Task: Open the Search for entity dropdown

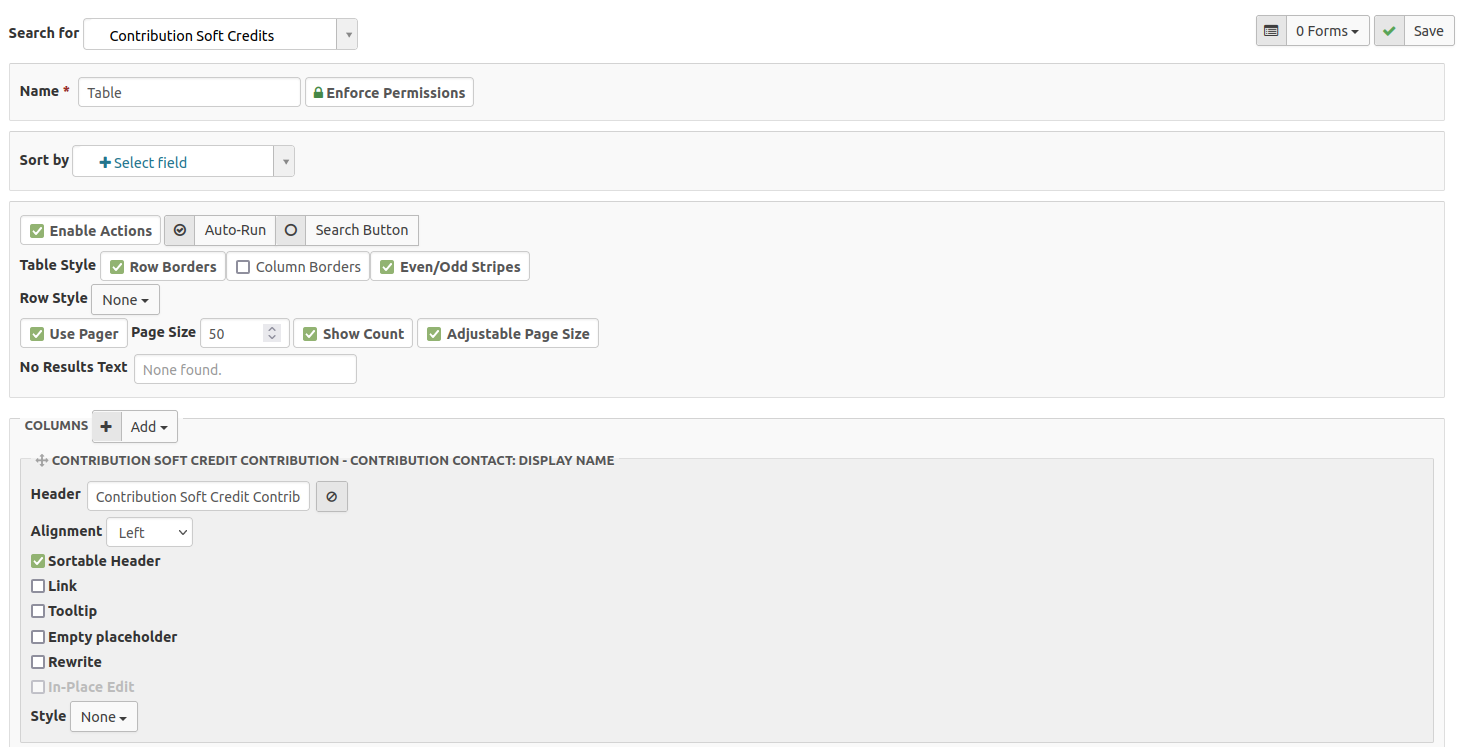Action: 220,35
